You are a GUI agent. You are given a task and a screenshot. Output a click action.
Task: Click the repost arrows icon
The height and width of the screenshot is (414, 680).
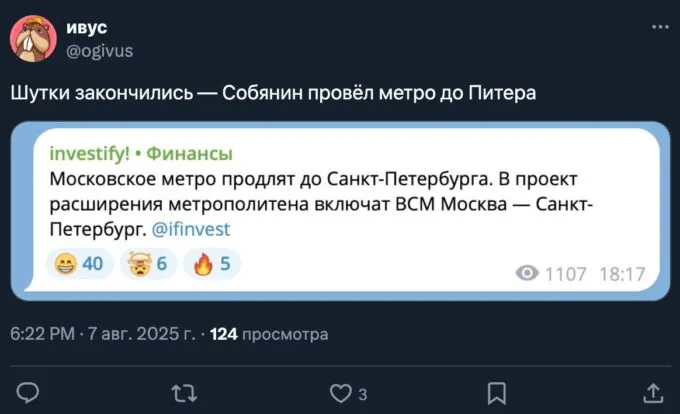point(183,391)
